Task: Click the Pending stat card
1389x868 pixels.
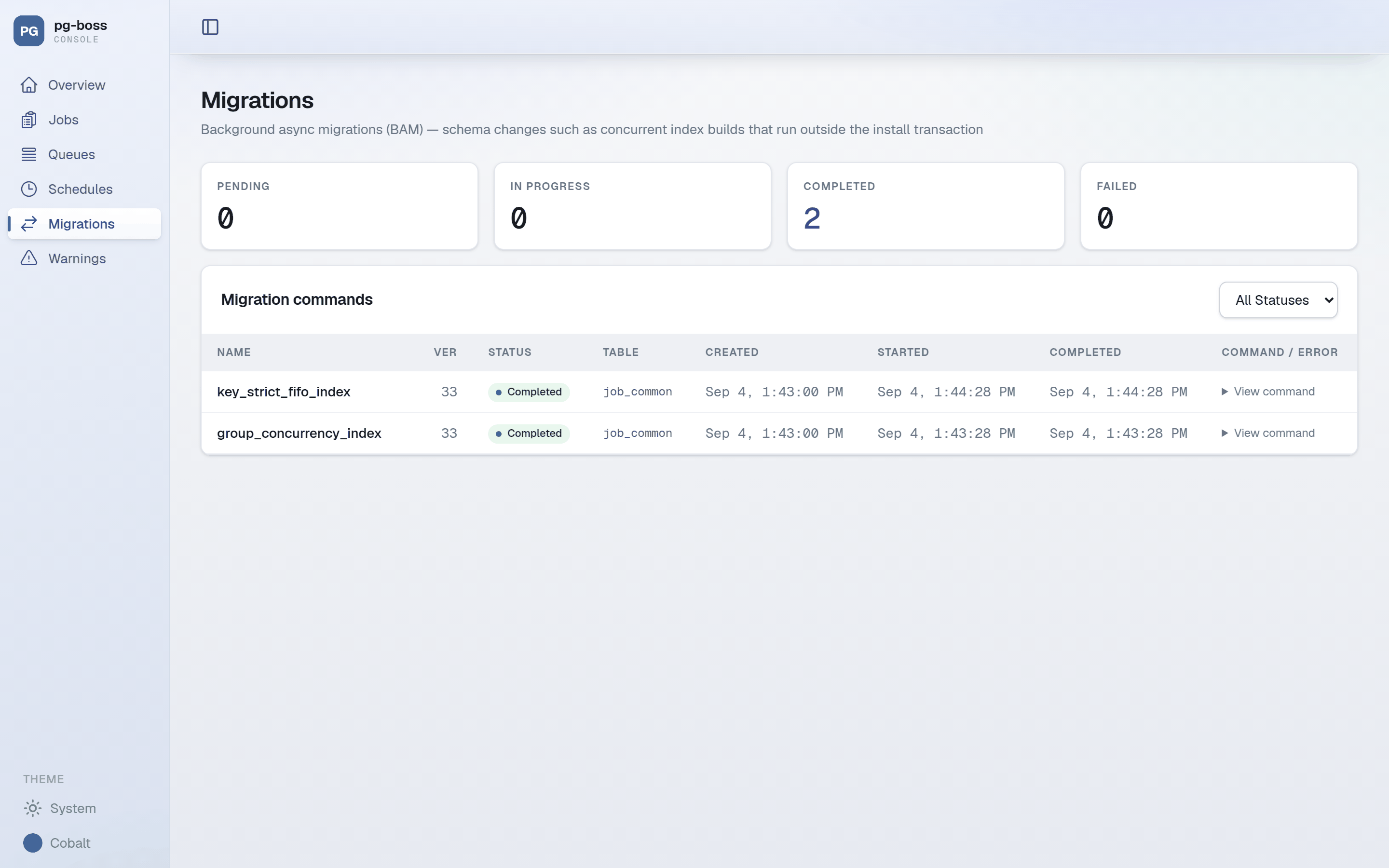Action: click(x=339, y=206)
